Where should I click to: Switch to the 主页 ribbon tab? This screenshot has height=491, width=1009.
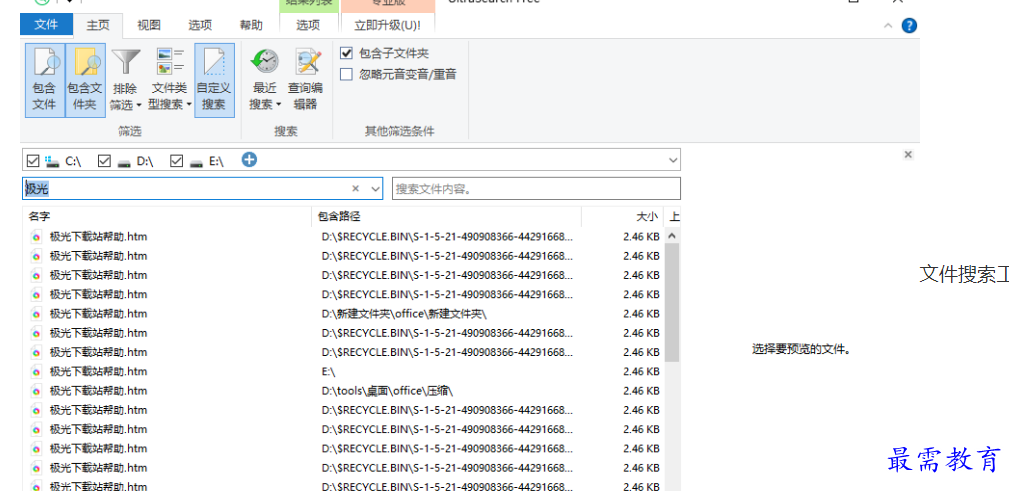click(x=98, y=25)
